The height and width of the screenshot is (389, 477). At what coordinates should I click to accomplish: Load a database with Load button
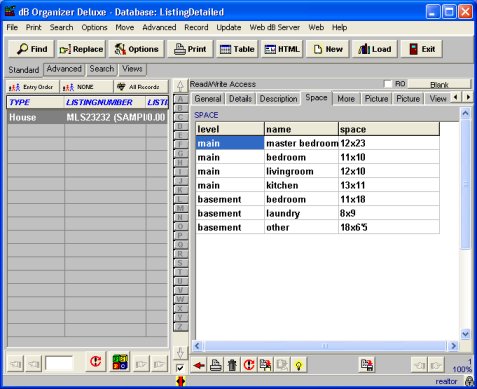tap(375, 49)
